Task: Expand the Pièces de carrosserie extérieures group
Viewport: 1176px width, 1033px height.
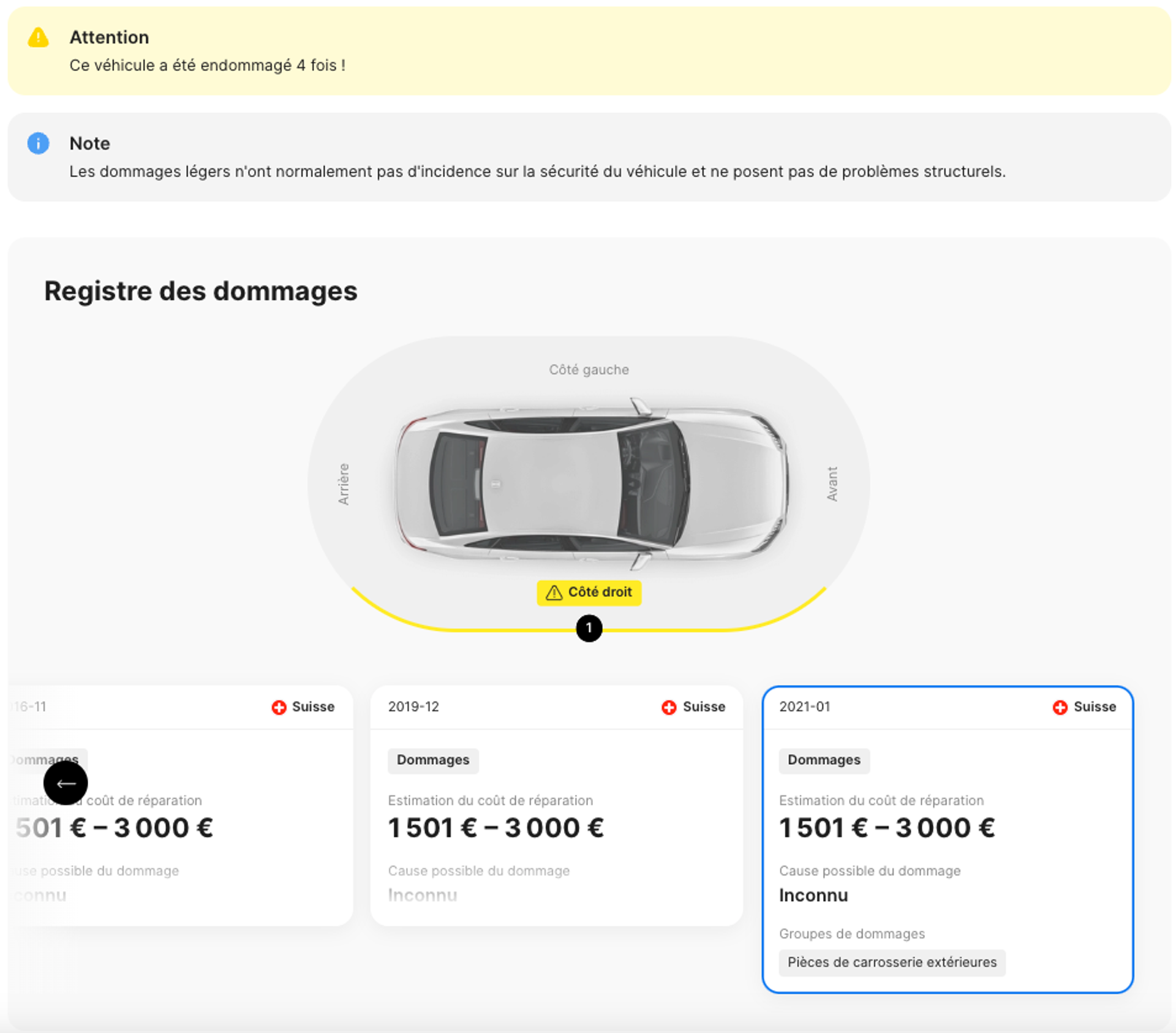Action: [892, 962]
